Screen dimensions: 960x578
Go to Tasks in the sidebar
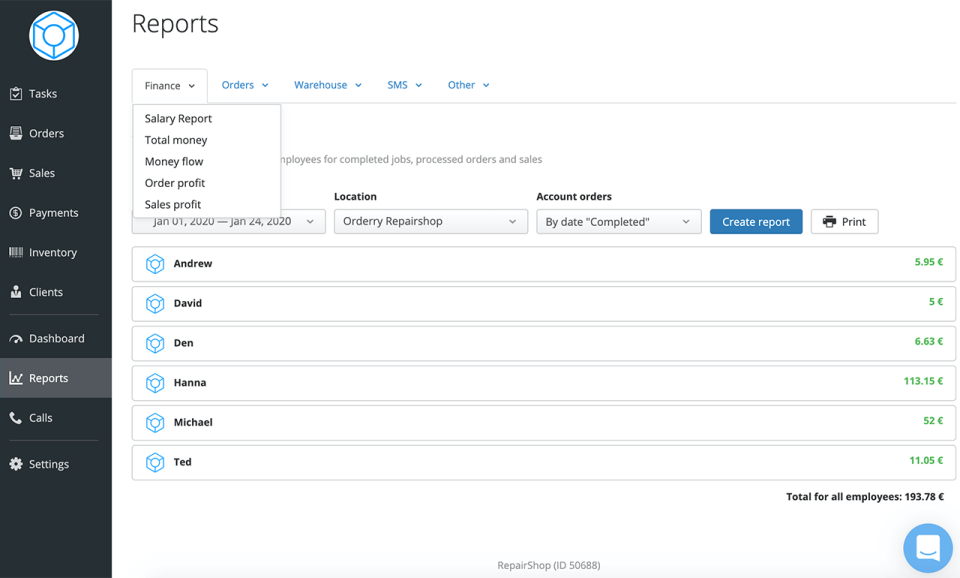point(43,94)
